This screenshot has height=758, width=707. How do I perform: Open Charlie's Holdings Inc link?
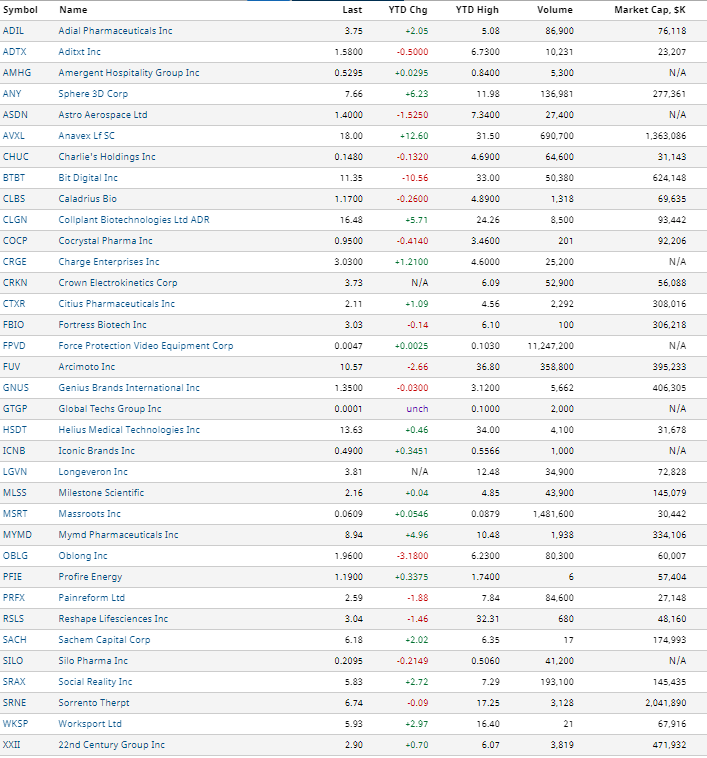pos(107,157)
